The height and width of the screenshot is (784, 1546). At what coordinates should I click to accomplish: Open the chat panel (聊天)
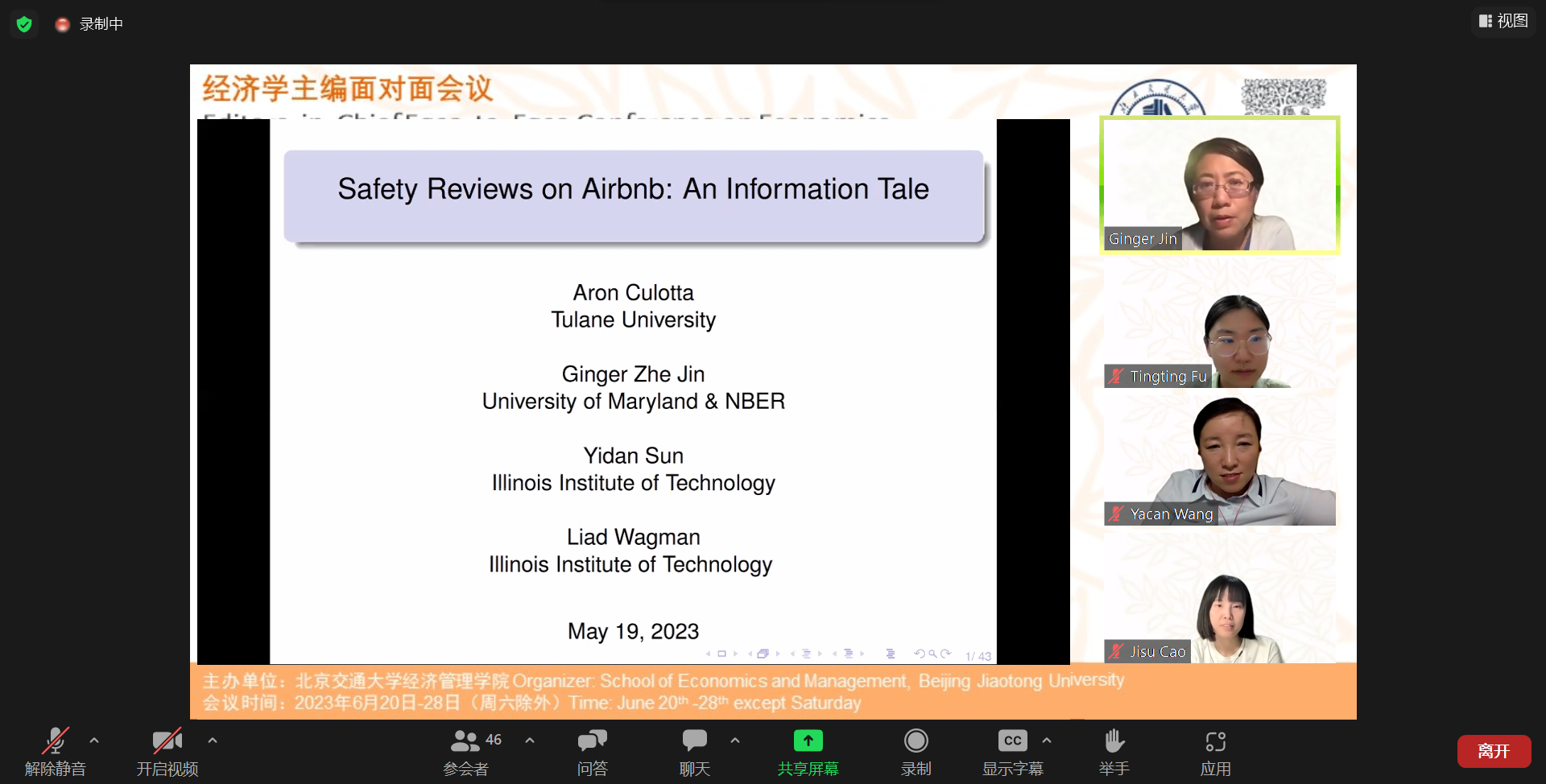pos(695,752)
